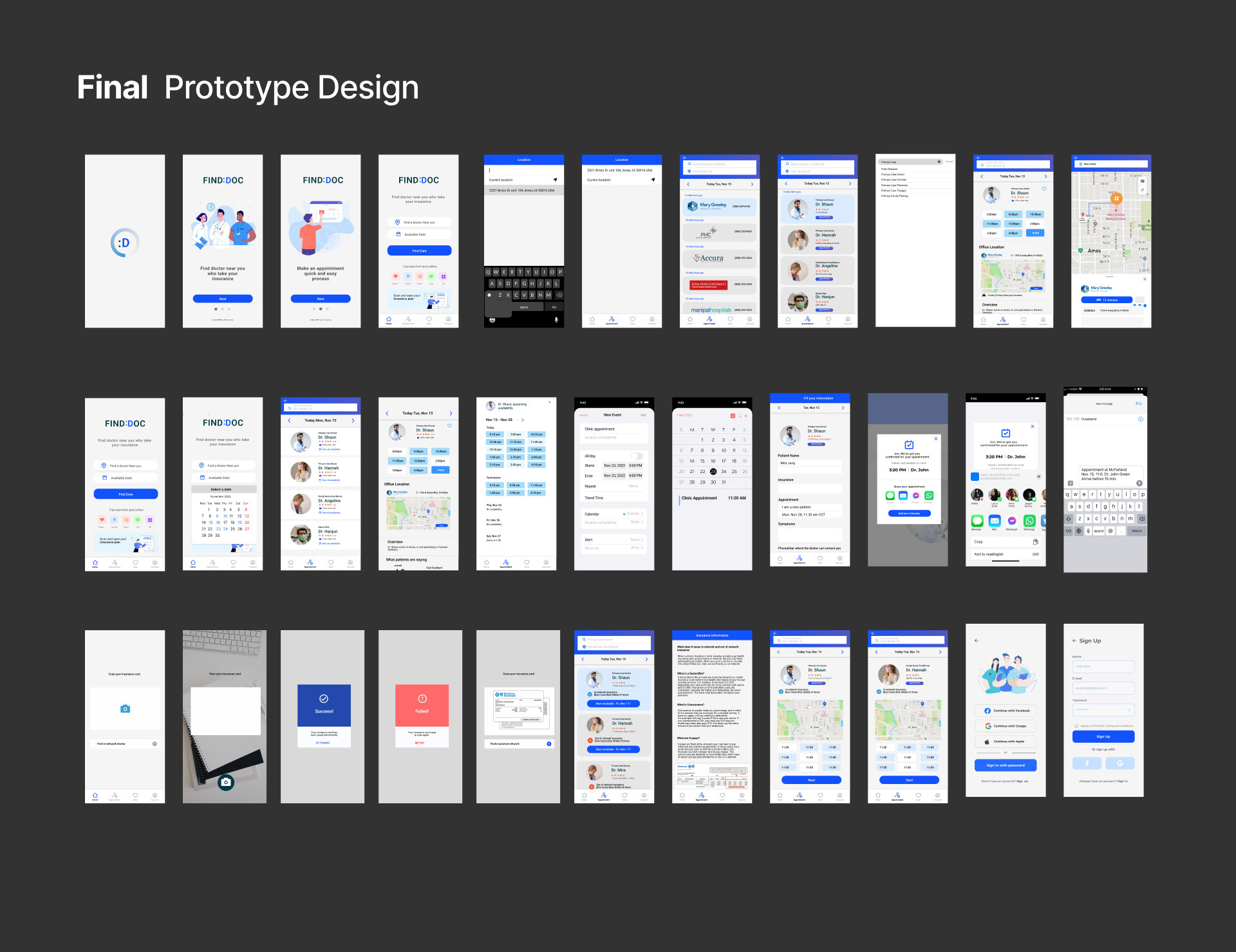The image size is (1236, 952).
Task: Tap the white checkmark on the Success card
Action: coord(324,698)
